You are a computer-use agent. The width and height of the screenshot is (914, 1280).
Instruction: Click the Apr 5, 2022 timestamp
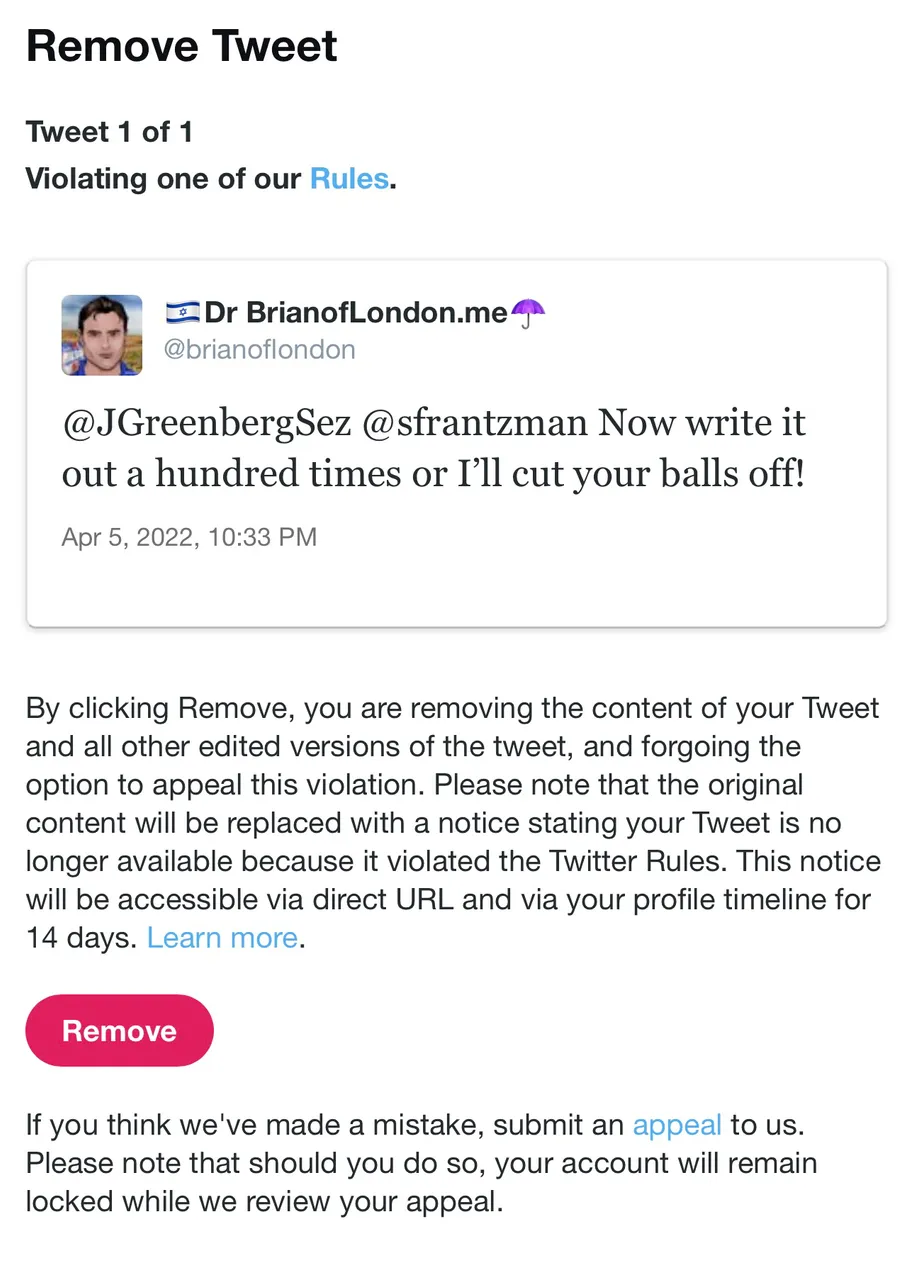click(189, 537)
